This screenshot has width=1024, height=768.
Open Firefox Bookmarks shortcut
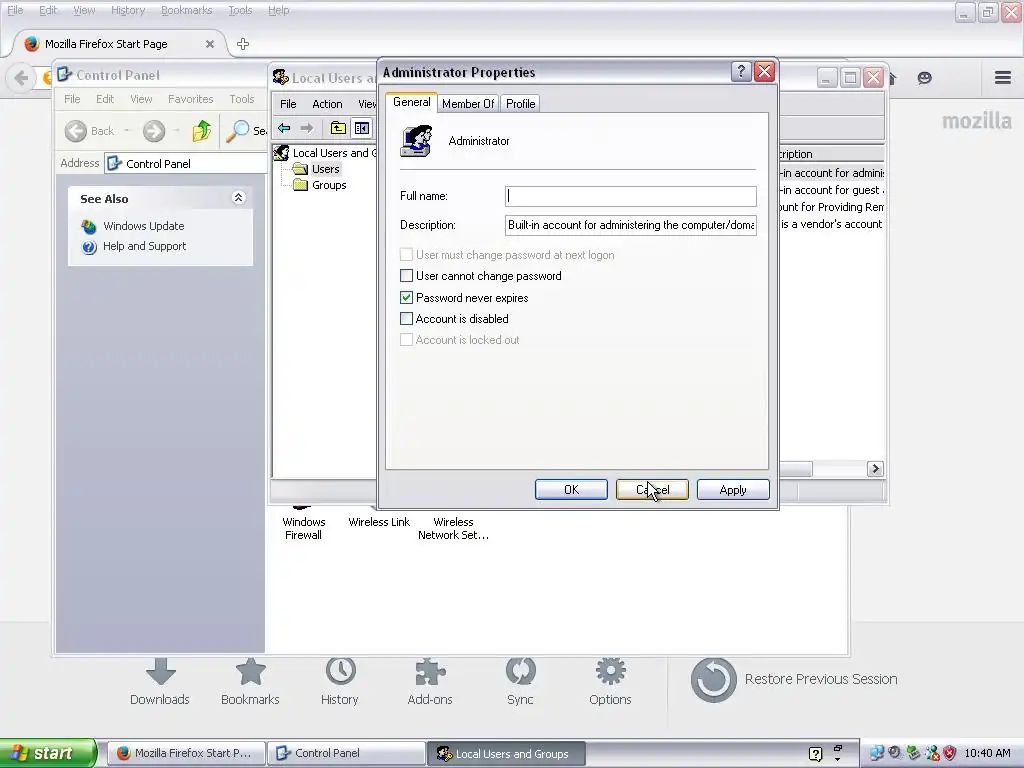coord(250,682)
